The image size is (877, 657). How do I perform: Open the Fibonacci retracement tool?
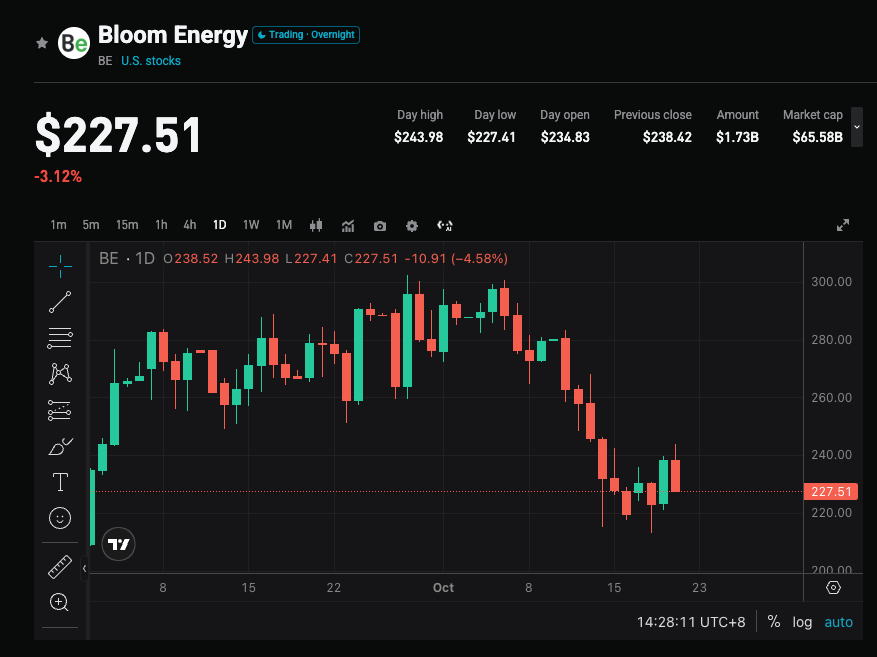[60, 338]
